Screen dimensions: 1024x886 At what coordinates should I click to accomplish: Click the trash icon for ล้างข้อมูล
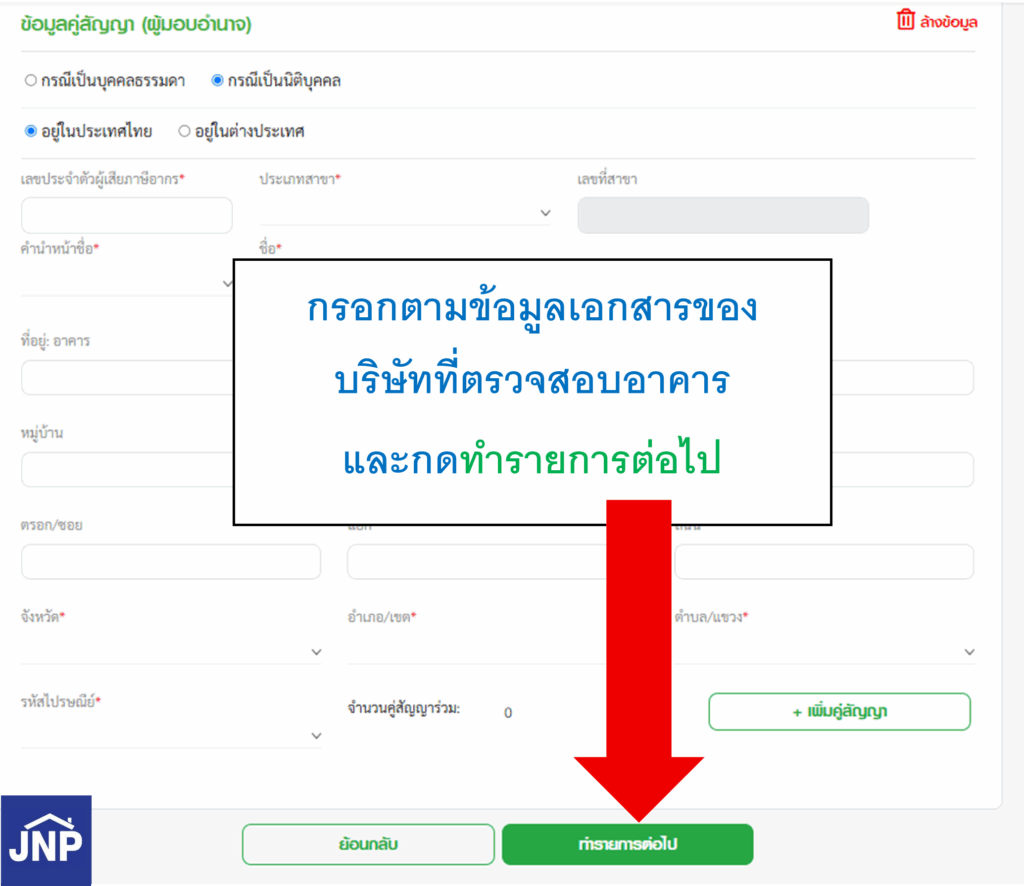click(x=905, y=20)
